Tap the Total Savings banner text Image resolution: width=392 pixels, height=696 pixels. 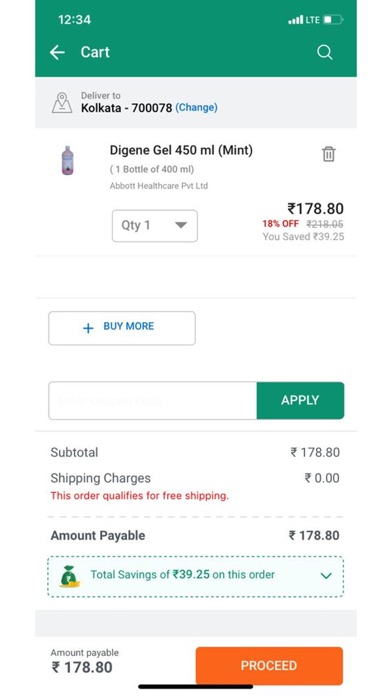(182, 574)
